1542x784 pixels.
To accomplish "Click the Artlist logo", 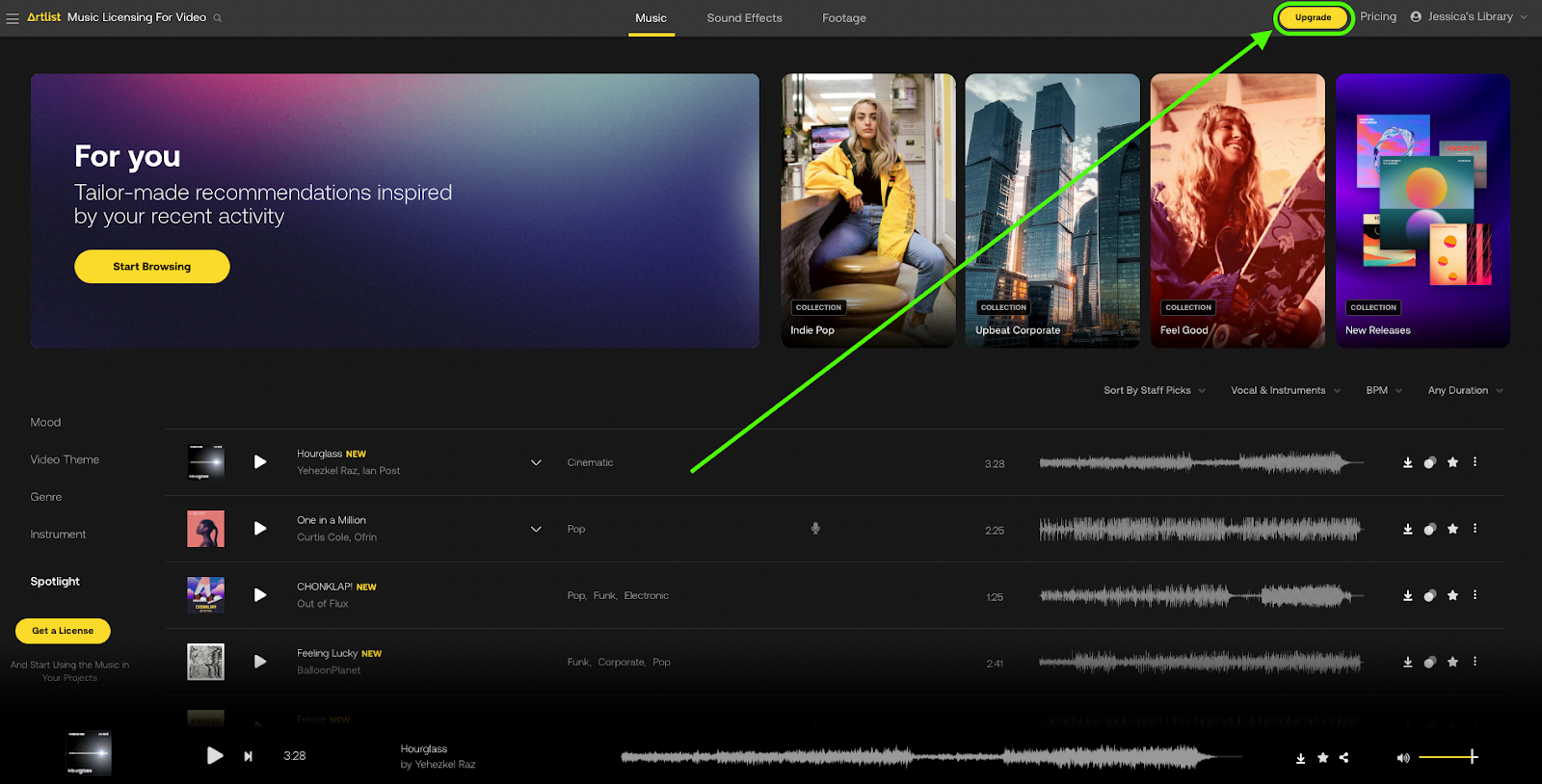I will [x=44, y=17].
